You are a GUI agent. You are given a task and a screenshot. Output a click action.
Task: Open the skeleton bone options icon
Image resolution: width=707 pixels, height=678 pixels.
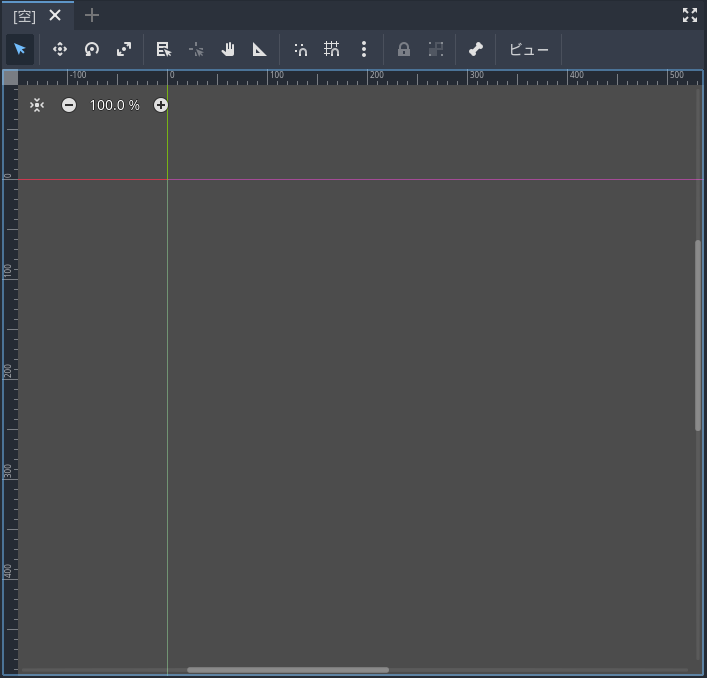pos(476,49)
